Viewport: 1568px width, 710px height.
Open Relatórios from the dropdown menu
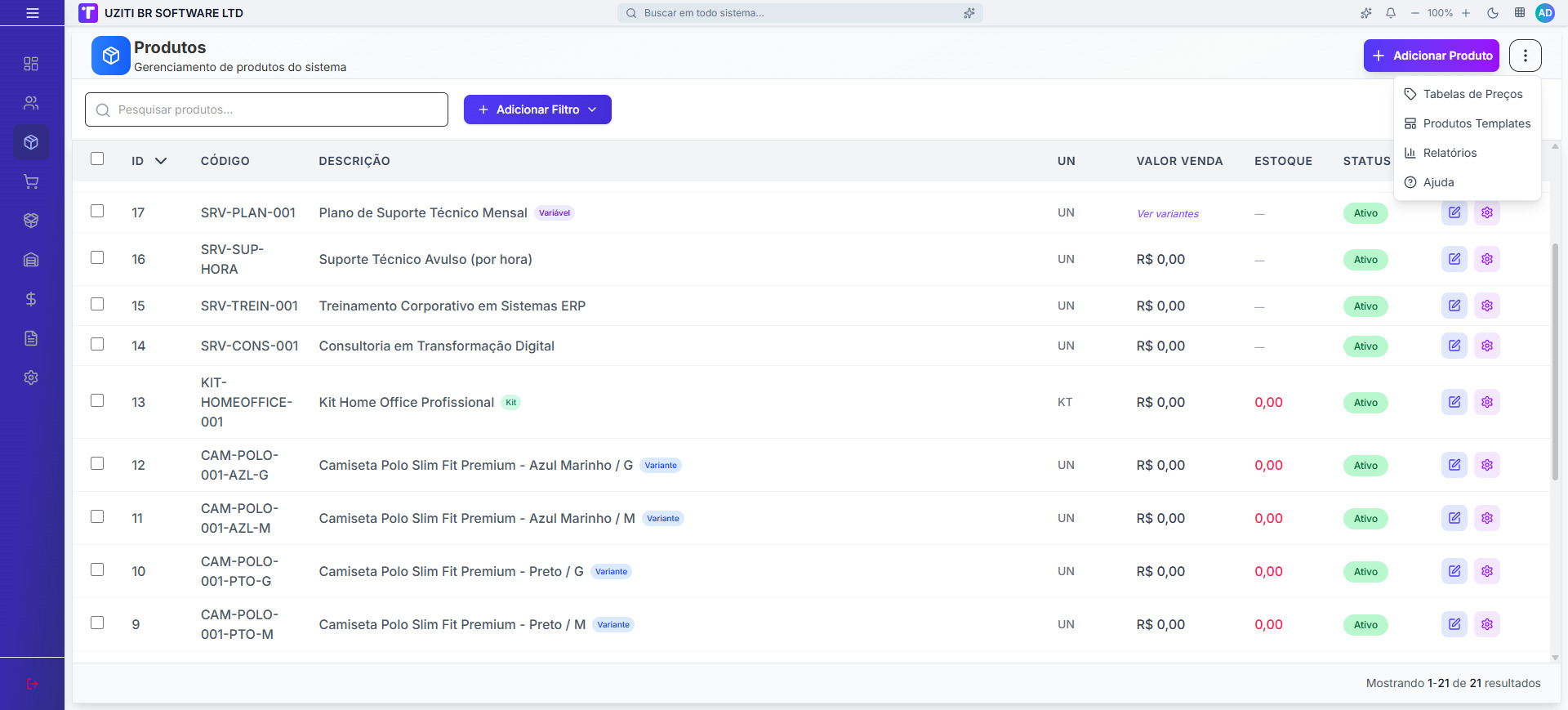point(1450,153)
